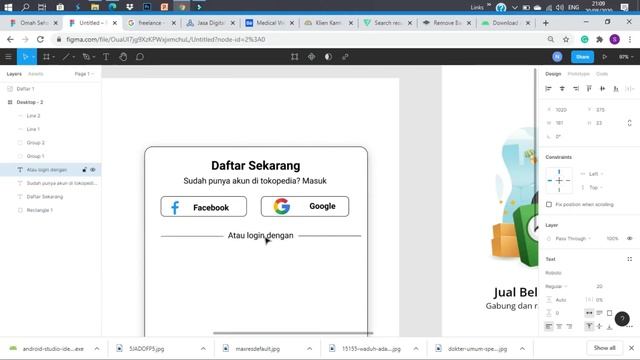Click the Present play icon
Image resolution: width=640 pixels, height=360 pixels.
tap(604, 57)
